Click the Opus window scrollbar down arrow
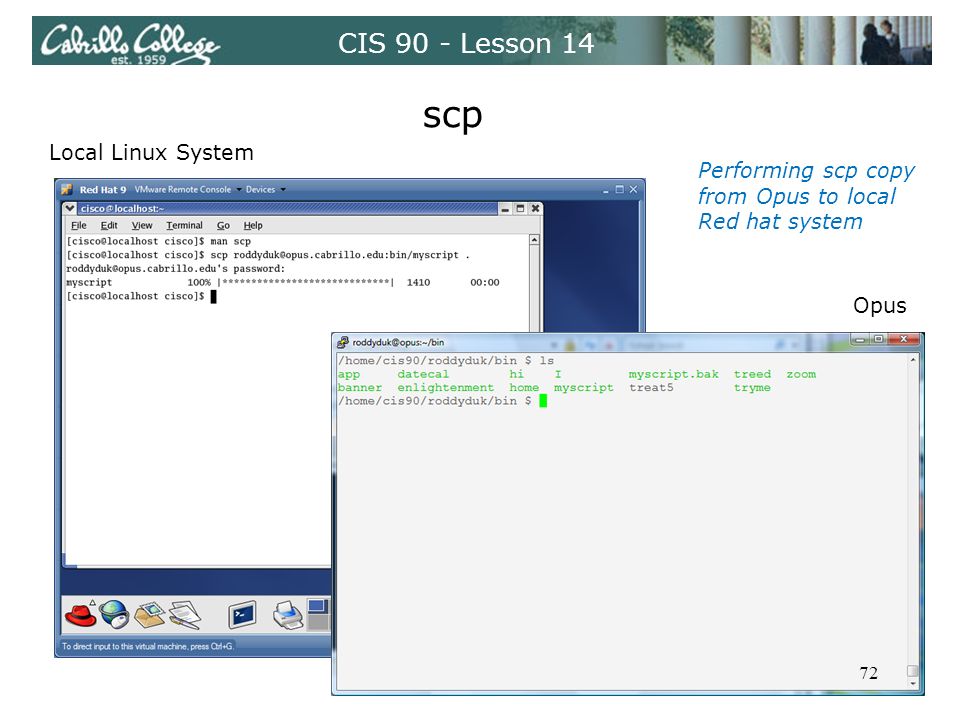This screenshot has width=960, height=720. pyautogui.click(x=913, y=683)
